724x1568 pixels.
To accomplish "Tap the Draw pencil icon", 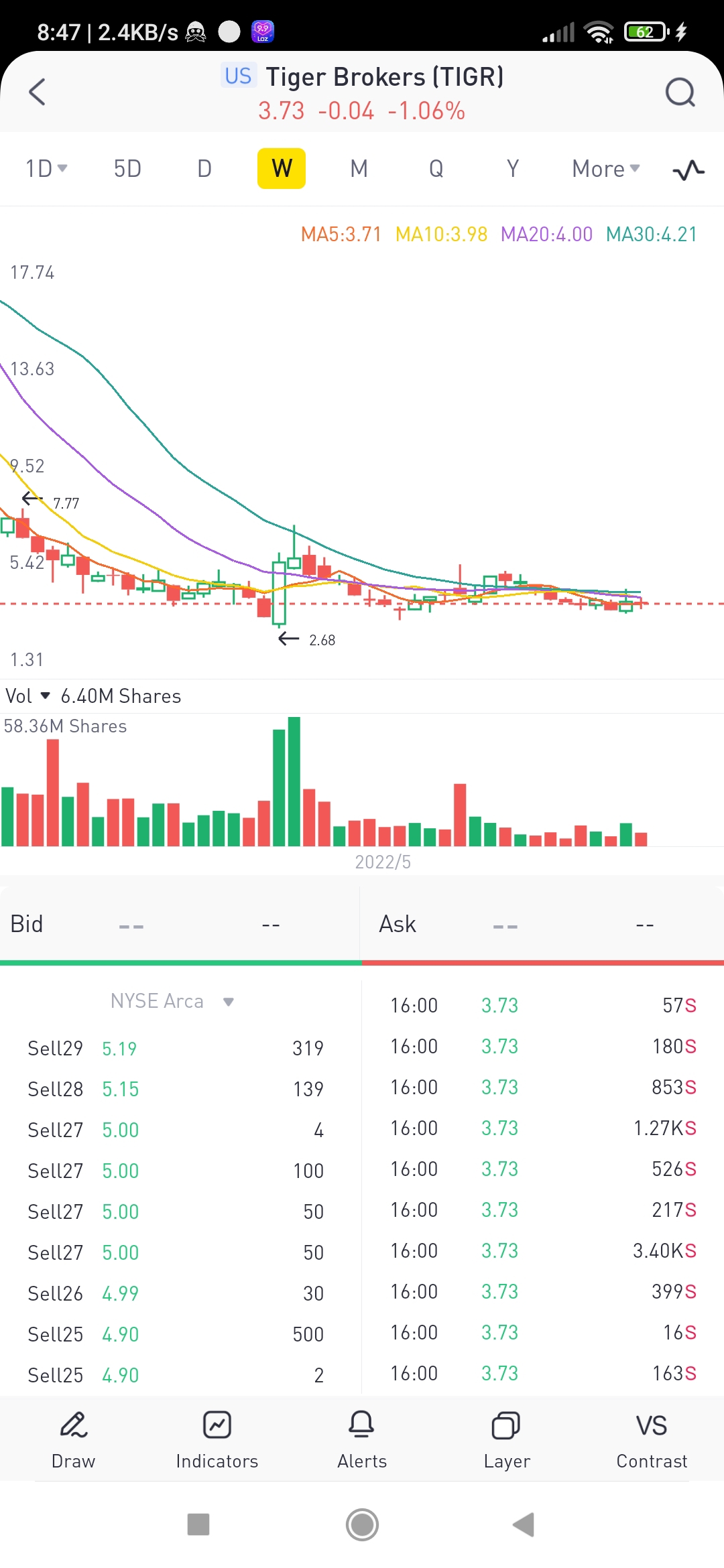I will click(74, 1425).
